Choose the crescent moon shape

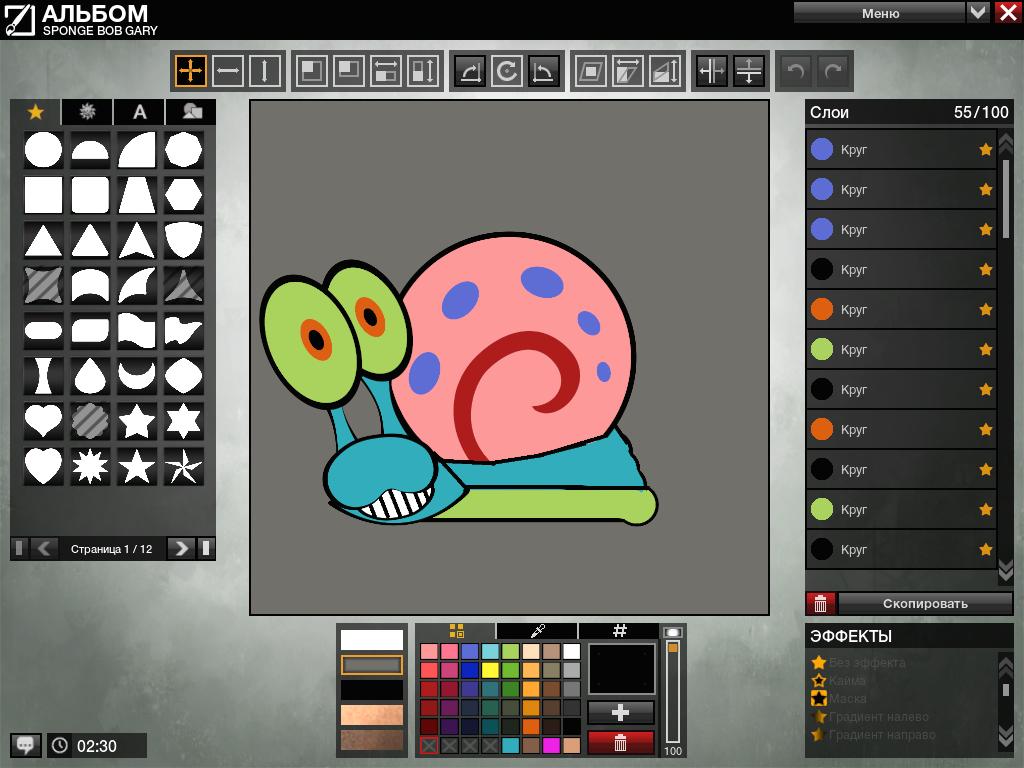point(137,376)
